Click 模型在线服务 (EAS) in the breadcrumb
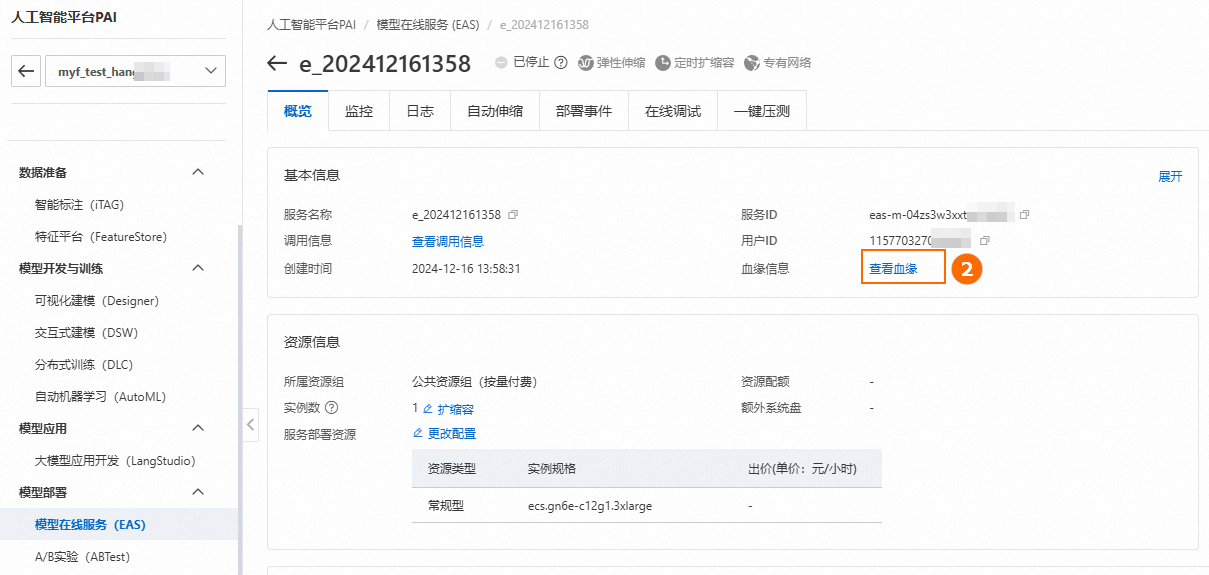 pos(427,24)
